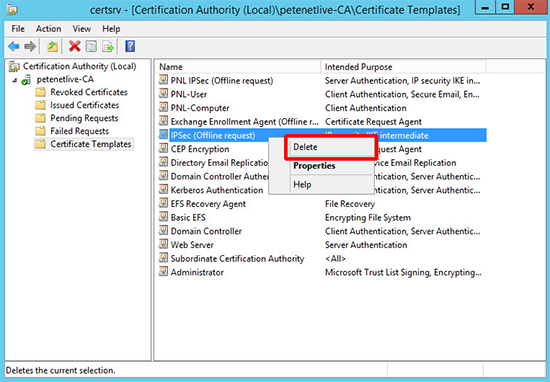Close the certsrv window

click(x=531, y=7)
